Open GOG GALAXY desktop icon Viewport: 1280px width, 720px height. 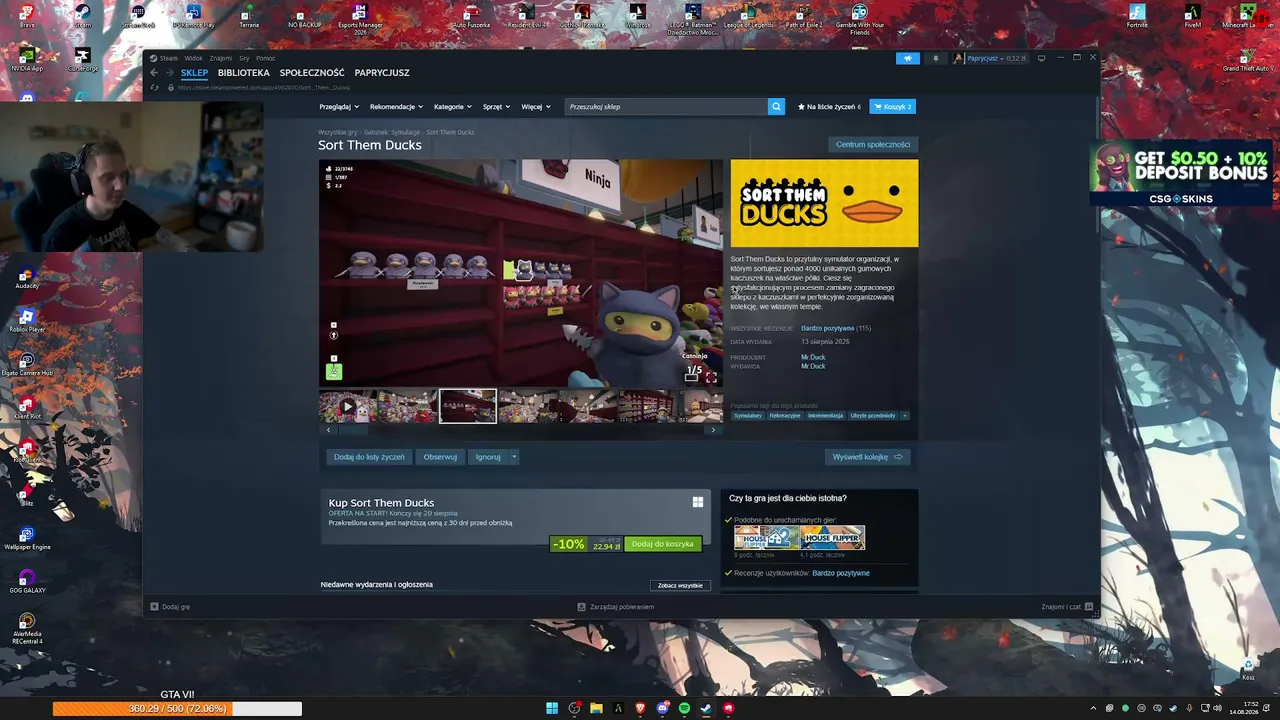[27, 582]
